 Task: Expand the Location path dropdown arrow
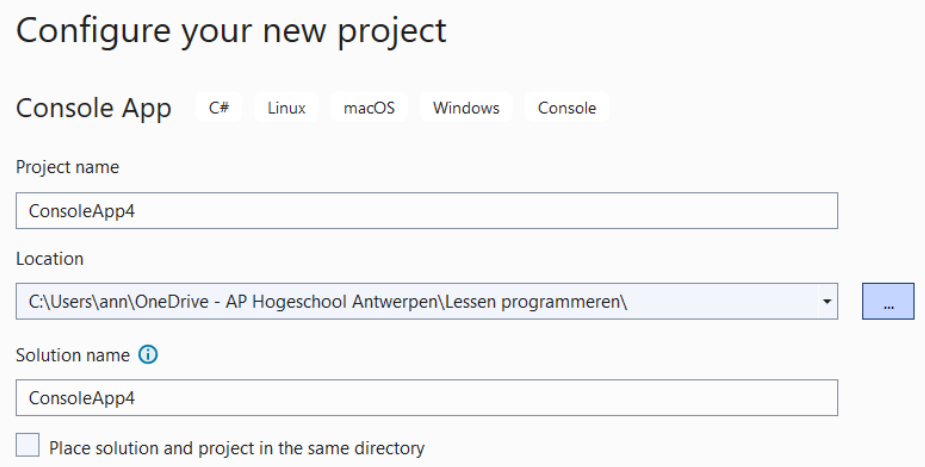(827, 301)
